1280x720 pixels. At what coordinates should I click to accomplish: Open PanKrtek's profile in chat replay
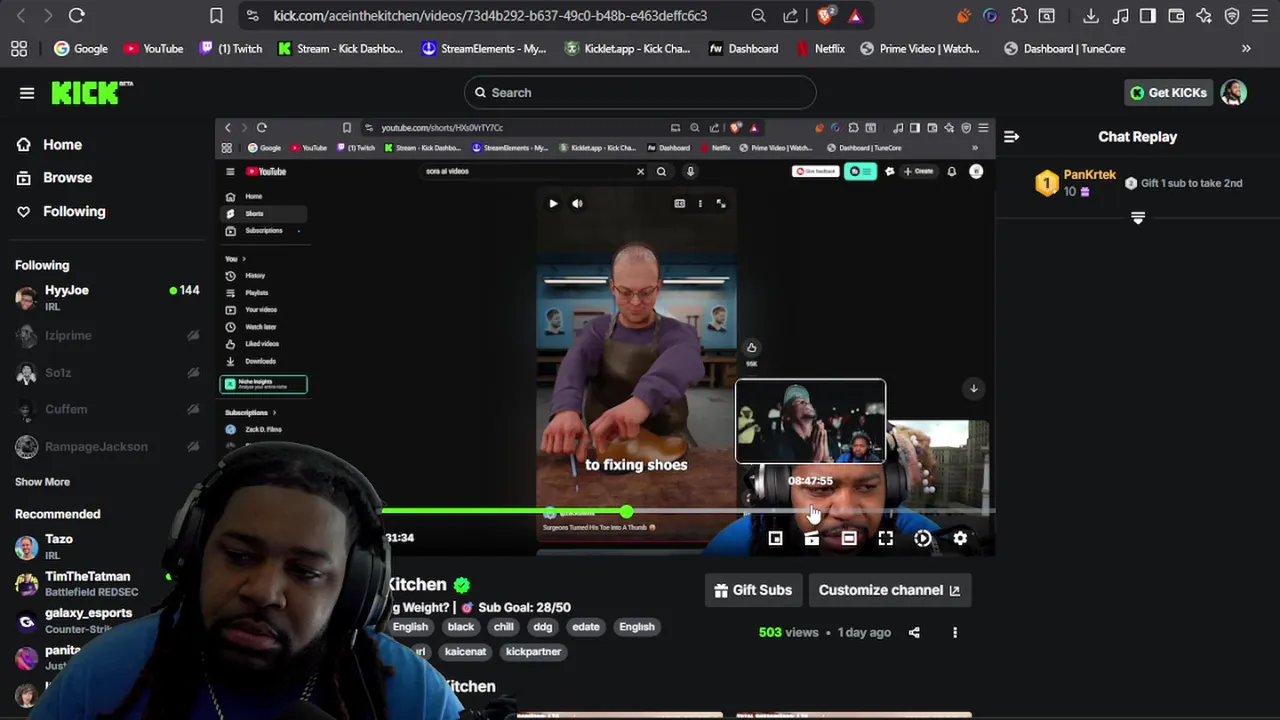(x=1089, y=174)
